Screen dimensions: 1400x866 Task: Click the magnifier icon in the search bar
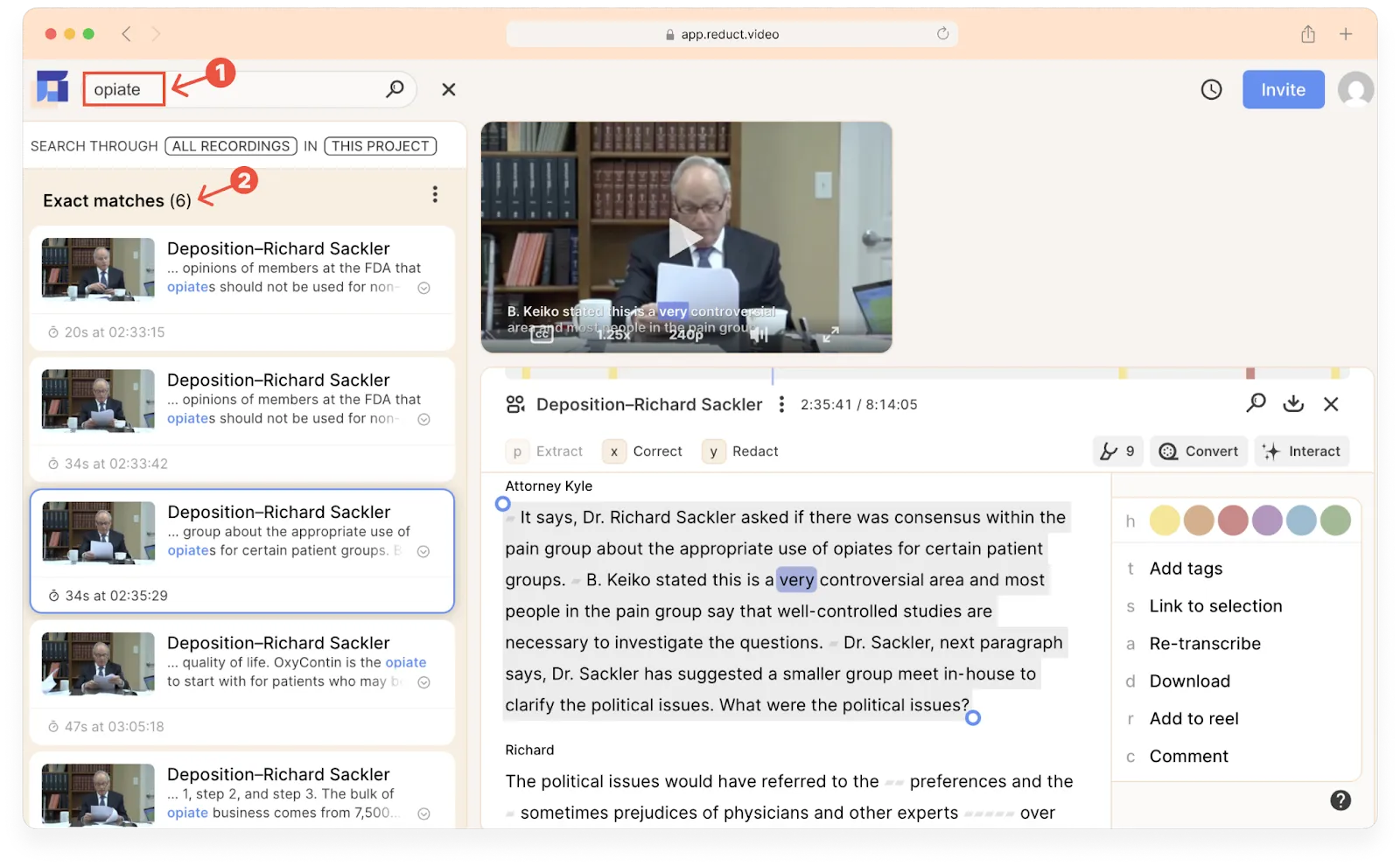pos(395,88)
